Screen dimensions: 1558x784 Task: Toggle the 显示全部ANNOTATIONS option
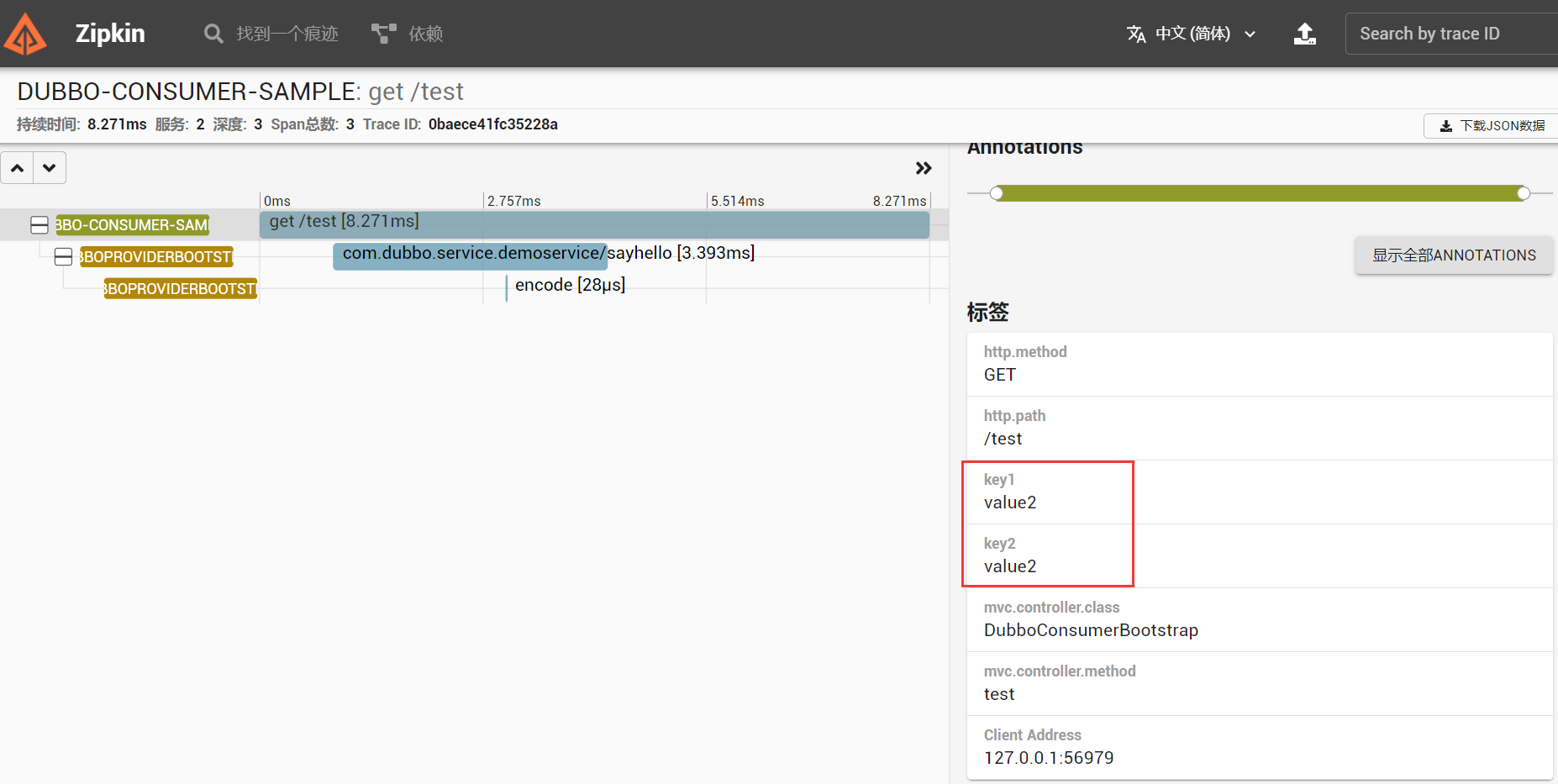coord(1454,255)
